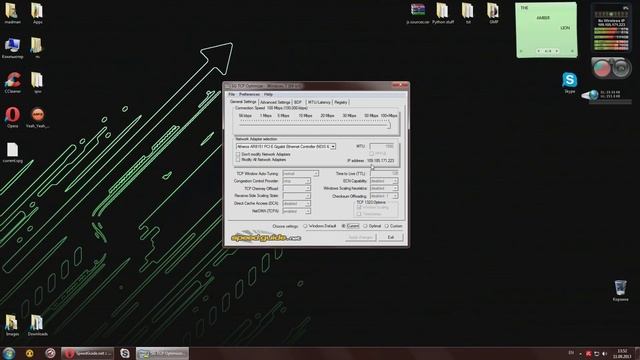Open Windows Scaling heuristics dropdown
The height and width of the screenshot is (360, 640).
point(395,188)
